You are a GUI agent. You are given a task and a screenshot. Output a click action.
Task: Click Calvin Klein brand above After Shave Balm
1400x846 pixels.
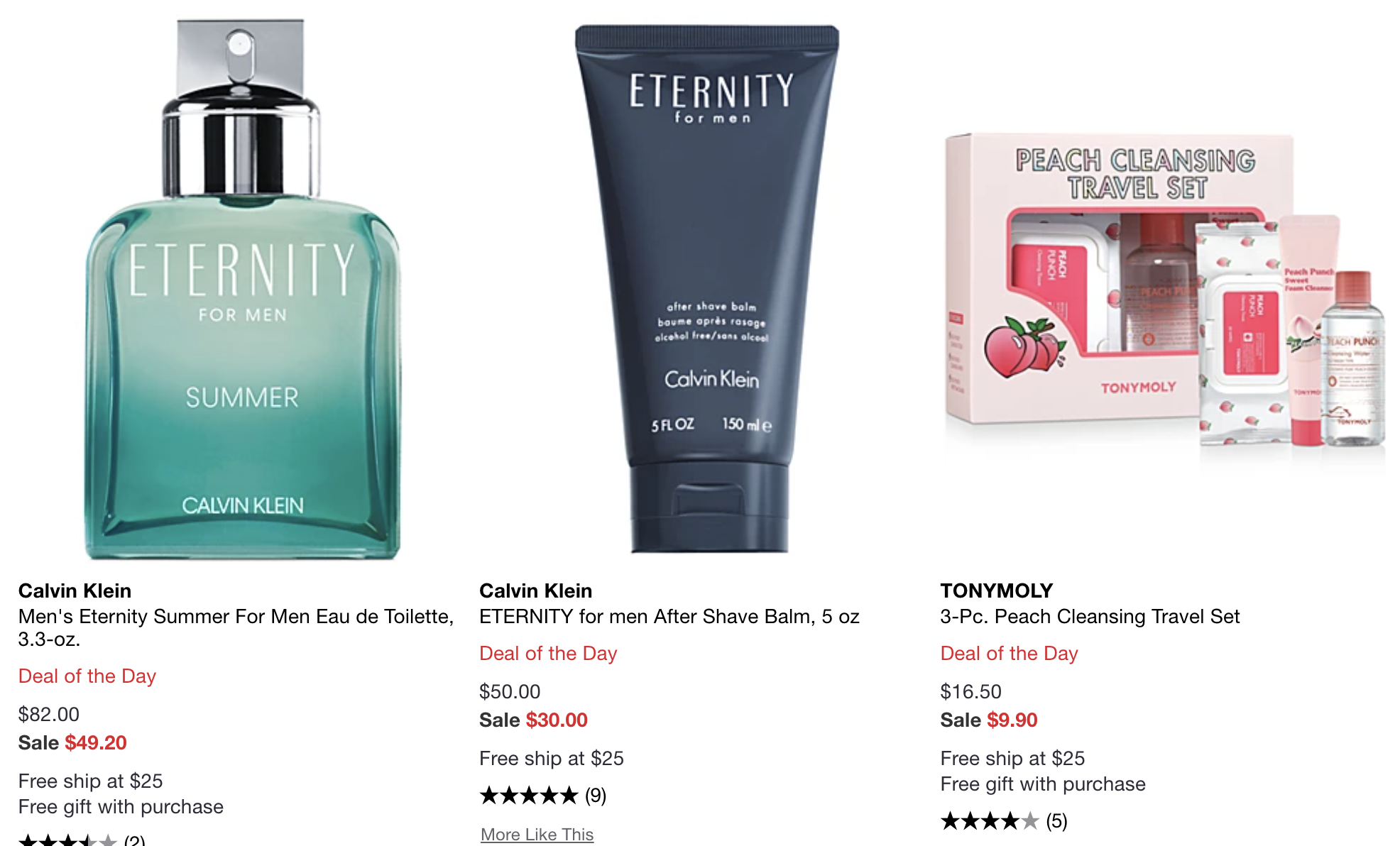535,590
